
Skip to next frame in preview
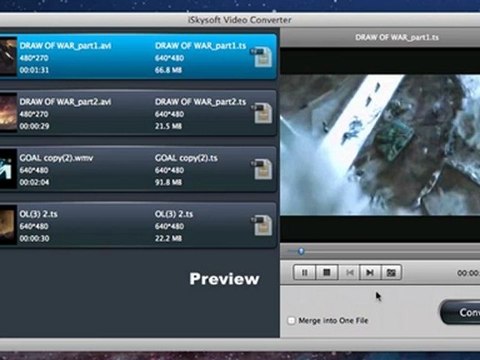[370, 273]
